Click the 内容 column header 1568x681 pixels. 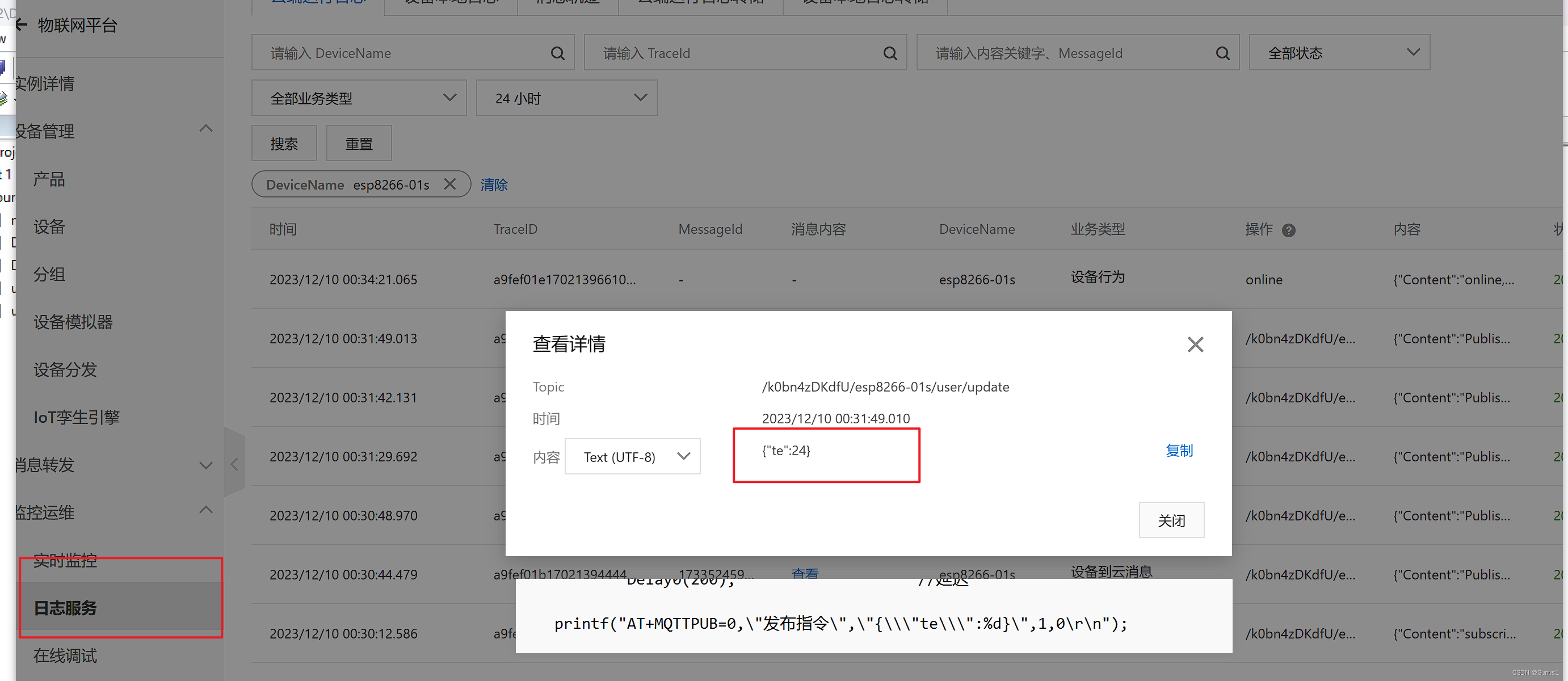pos(1407,229)
